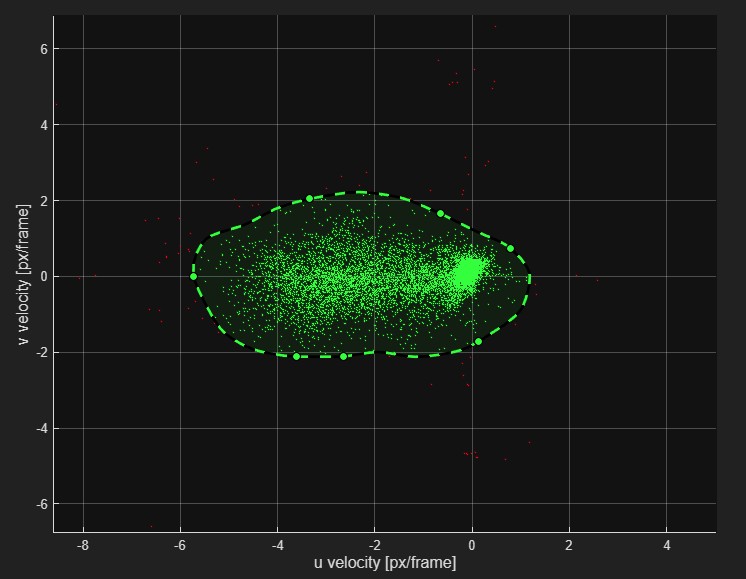Viewport: 746px width, 579px height.
Task: Click the '2' tick label on the v axis
Action: 44,201
